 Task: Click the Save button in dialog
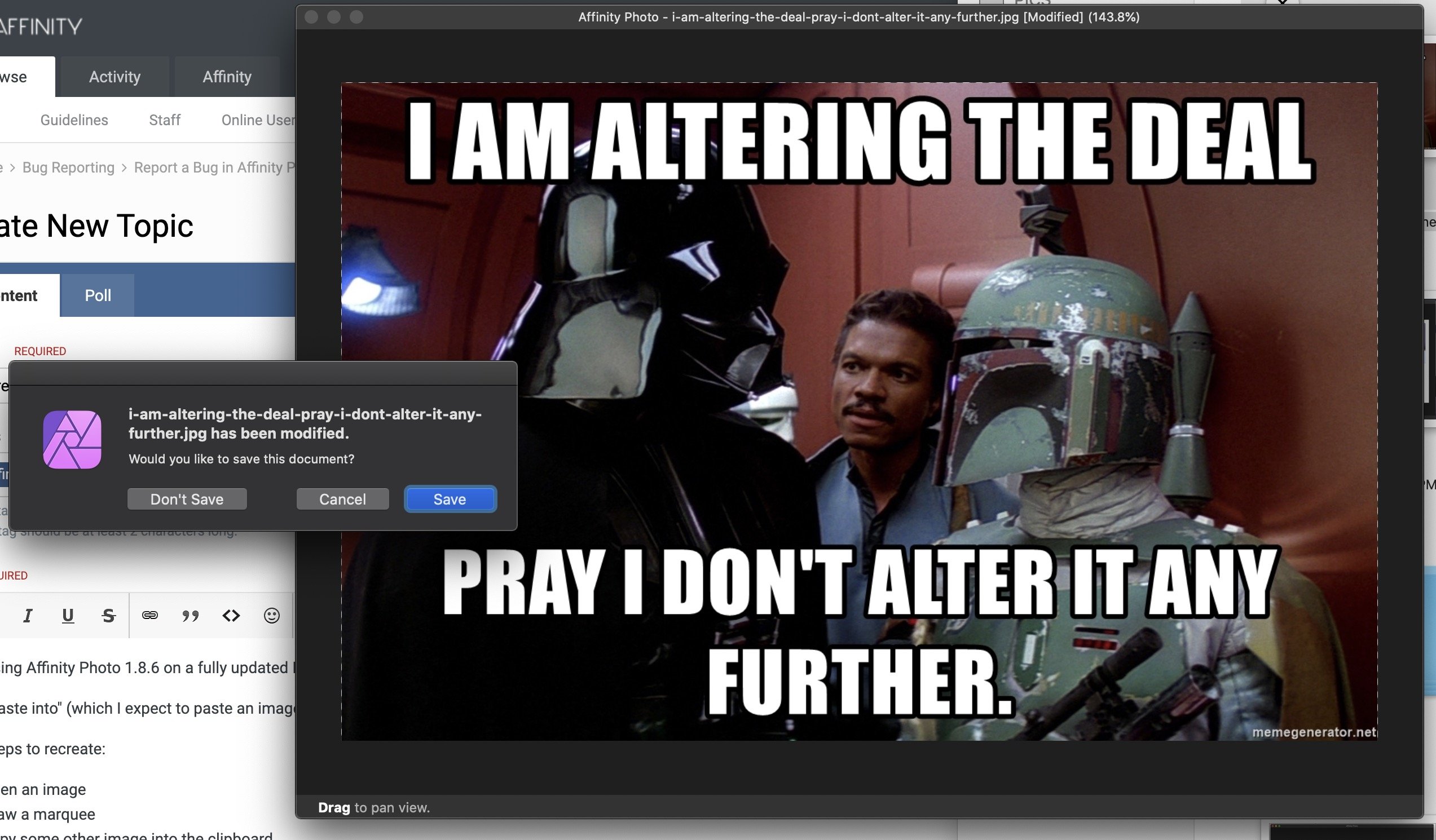450,499
